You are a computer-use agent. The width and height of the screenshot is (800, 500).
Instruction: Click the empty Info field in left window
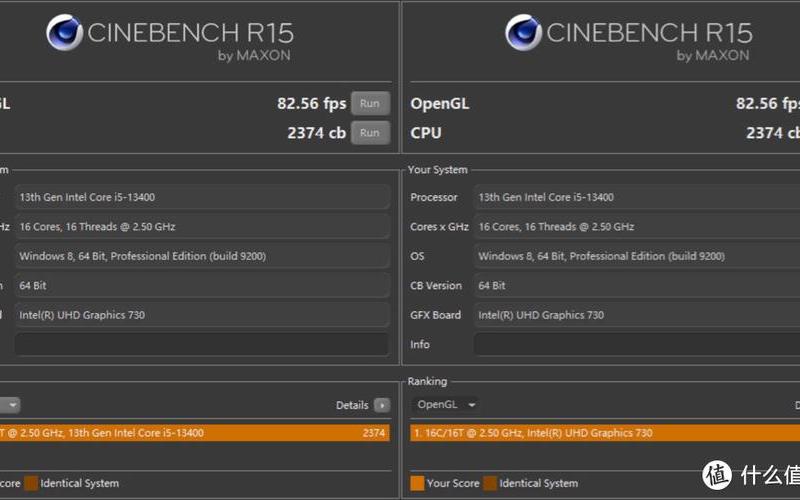coord(202,344)
